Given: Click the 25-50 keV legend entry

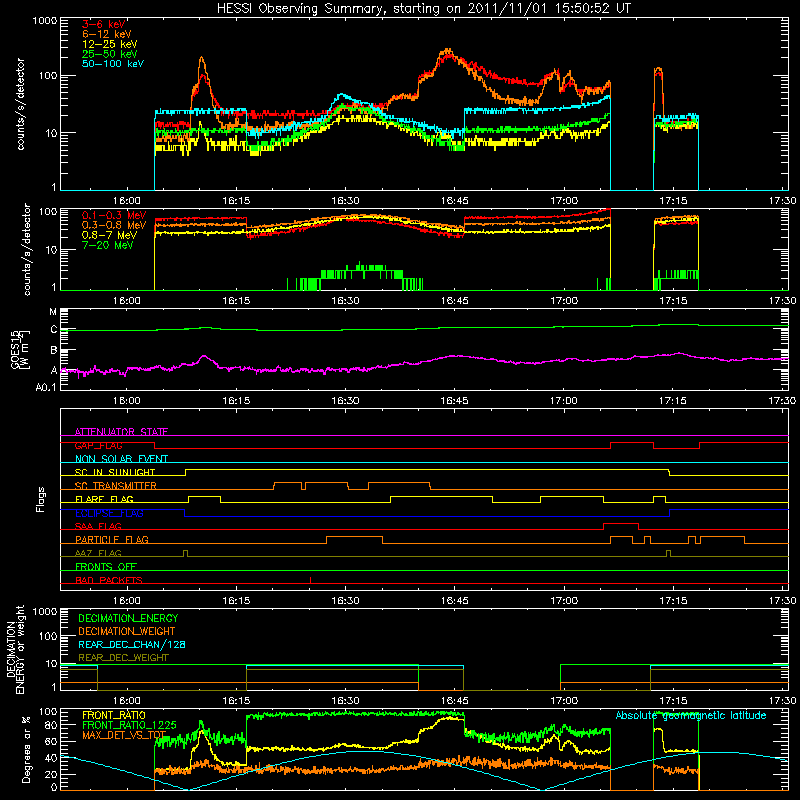Looking at the screenshot, I should click(x=110, y=54).
